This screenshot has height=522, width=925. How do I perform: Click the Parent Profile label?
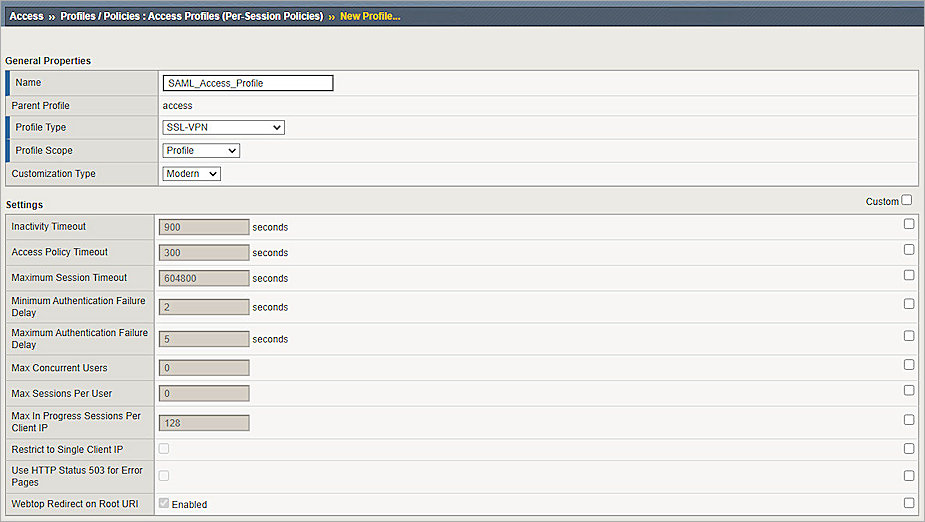click(x=40, y=106)
